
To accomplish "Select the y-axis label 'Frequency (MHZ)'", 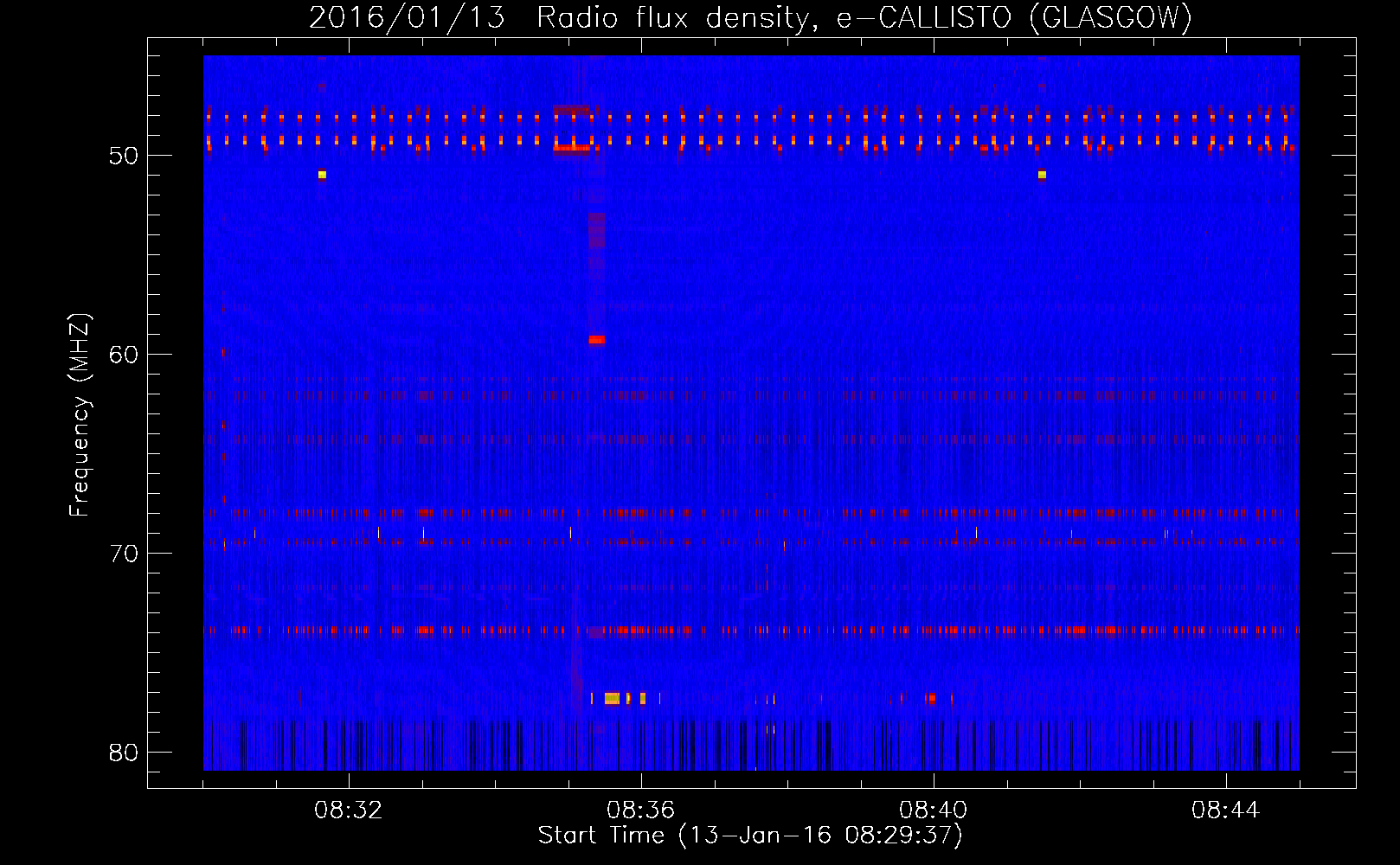I will (80, 415).
